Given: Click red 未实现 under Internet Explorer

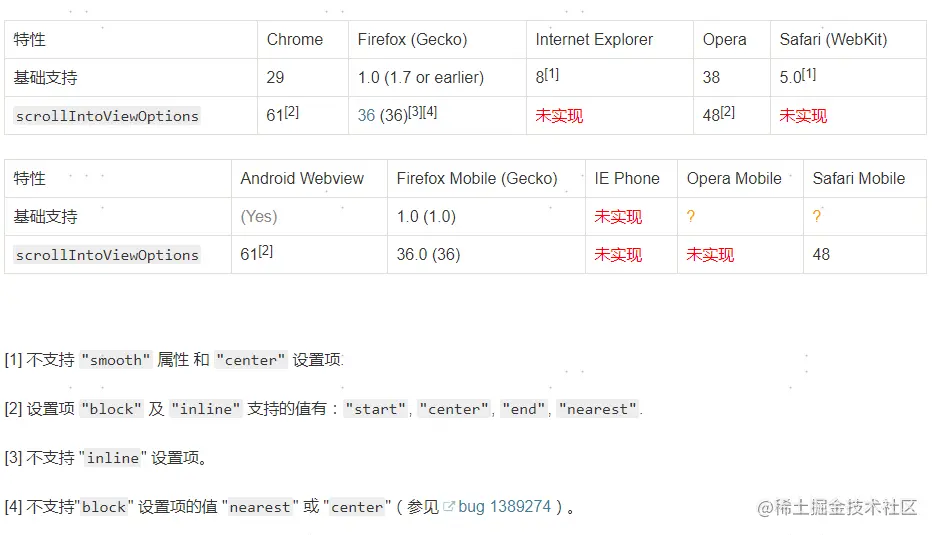Looking at the screenshot, I should pos(559,116).
